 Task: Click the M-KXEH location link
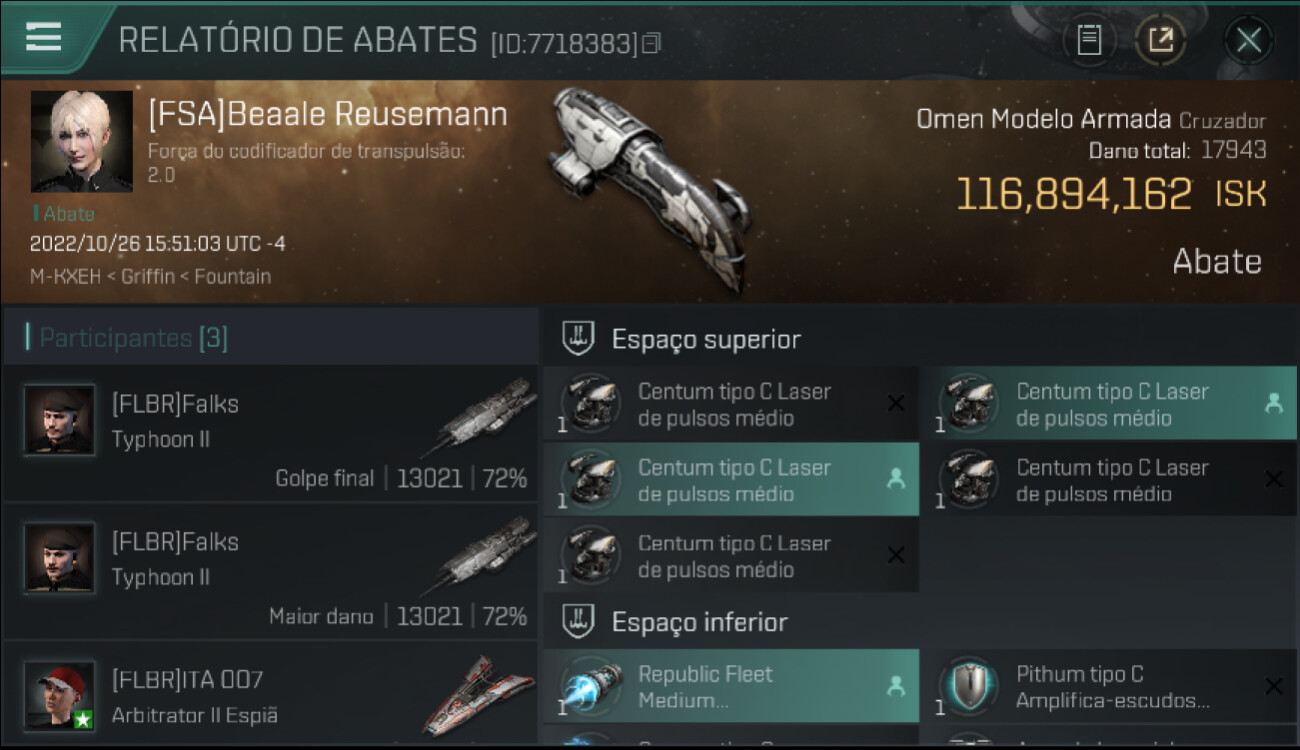(65, 276)
